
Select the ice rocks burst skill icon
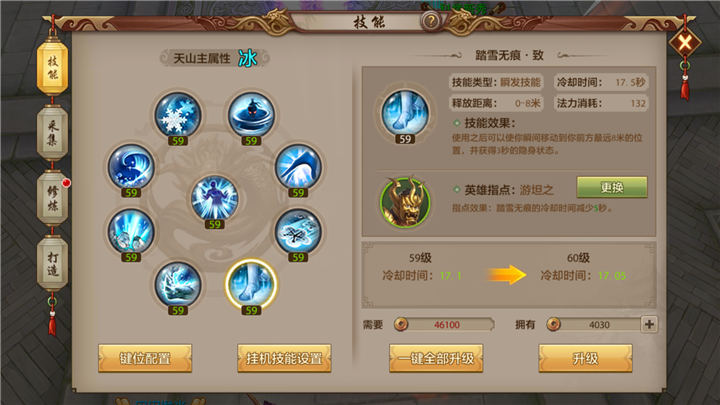131,231
